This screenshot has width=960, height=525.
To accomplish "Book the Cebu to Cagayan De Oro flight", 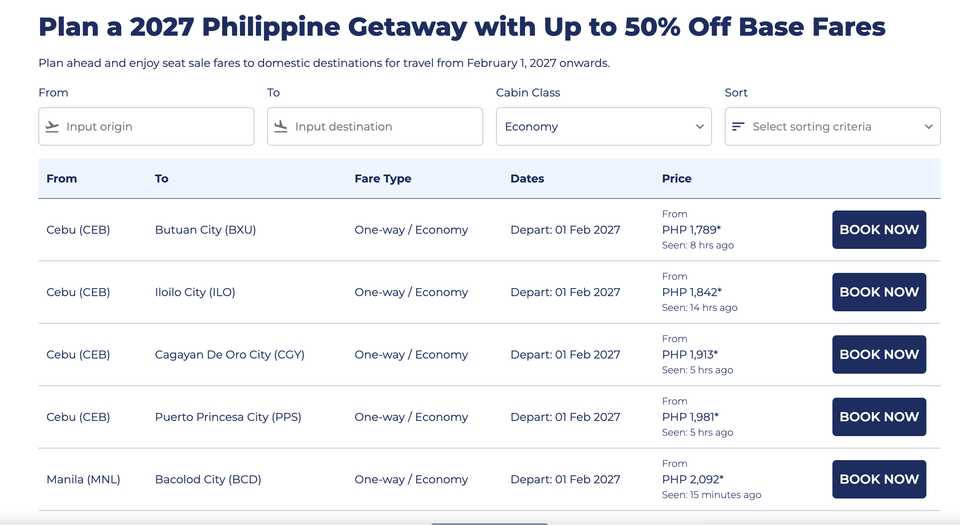I will click(x=879, y=354).
